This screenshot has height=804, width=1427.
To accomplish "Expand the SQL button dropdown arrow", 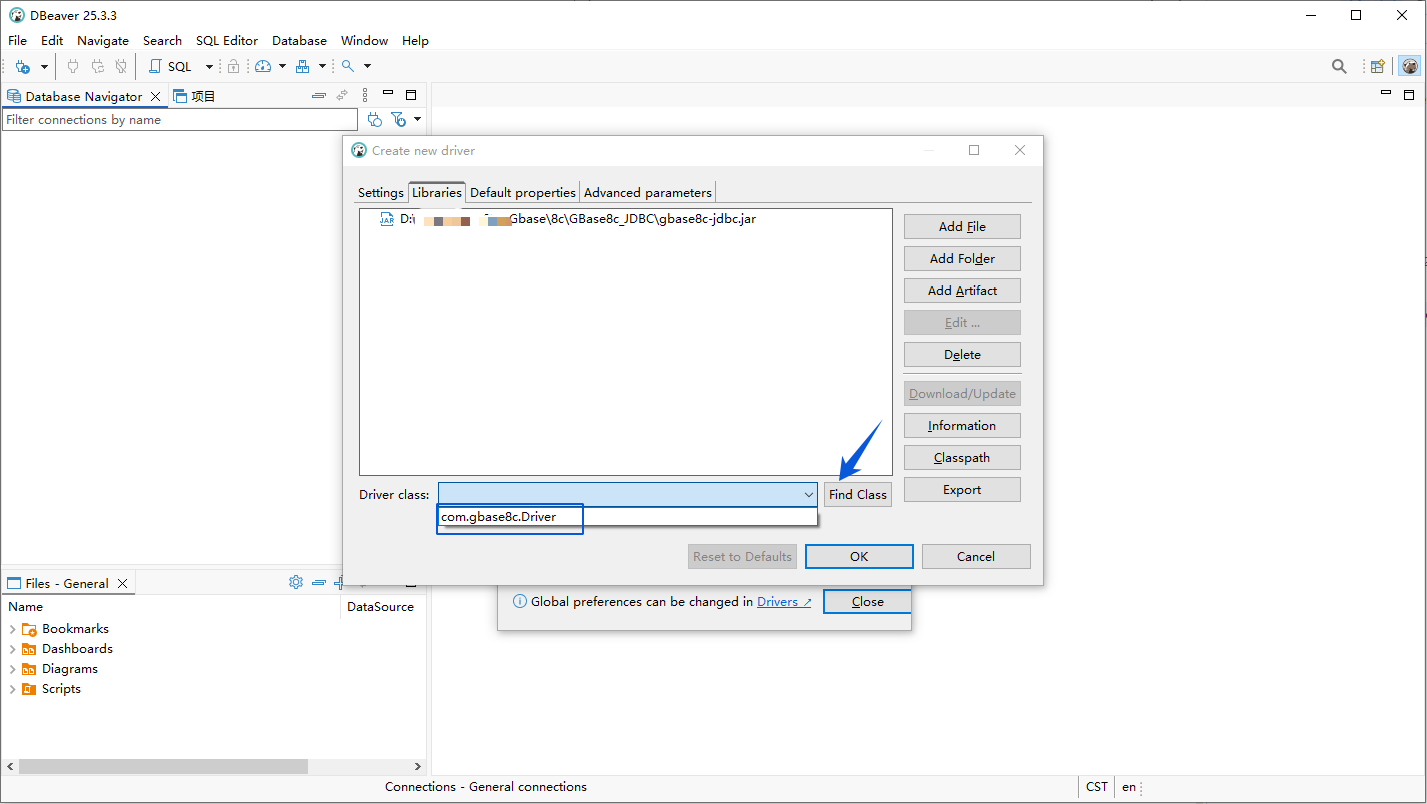I will pyautogui.click(x=209, y=66).
